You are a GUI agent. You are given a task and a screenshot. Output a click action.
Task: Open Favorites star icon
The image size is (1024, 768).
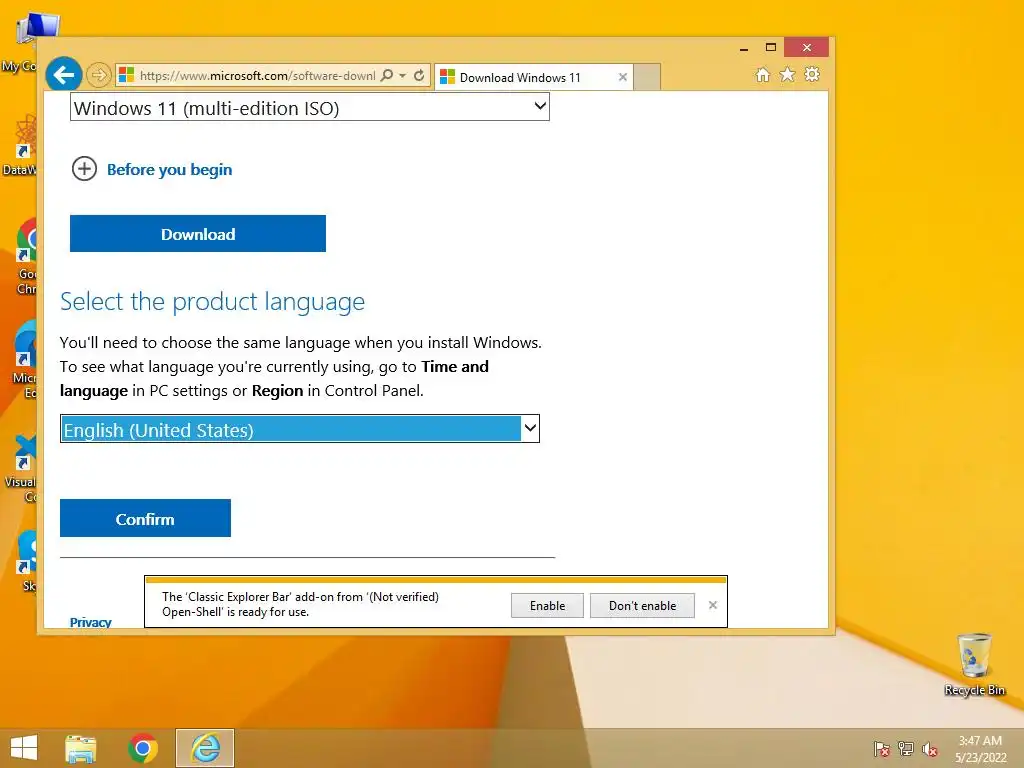click(x=788, y=74)
